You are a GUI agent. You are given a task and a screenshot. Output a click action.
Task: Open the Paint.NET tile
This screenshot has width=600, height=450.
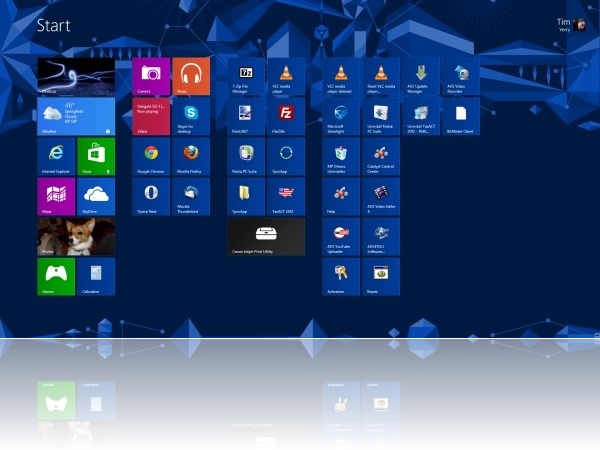246,116
